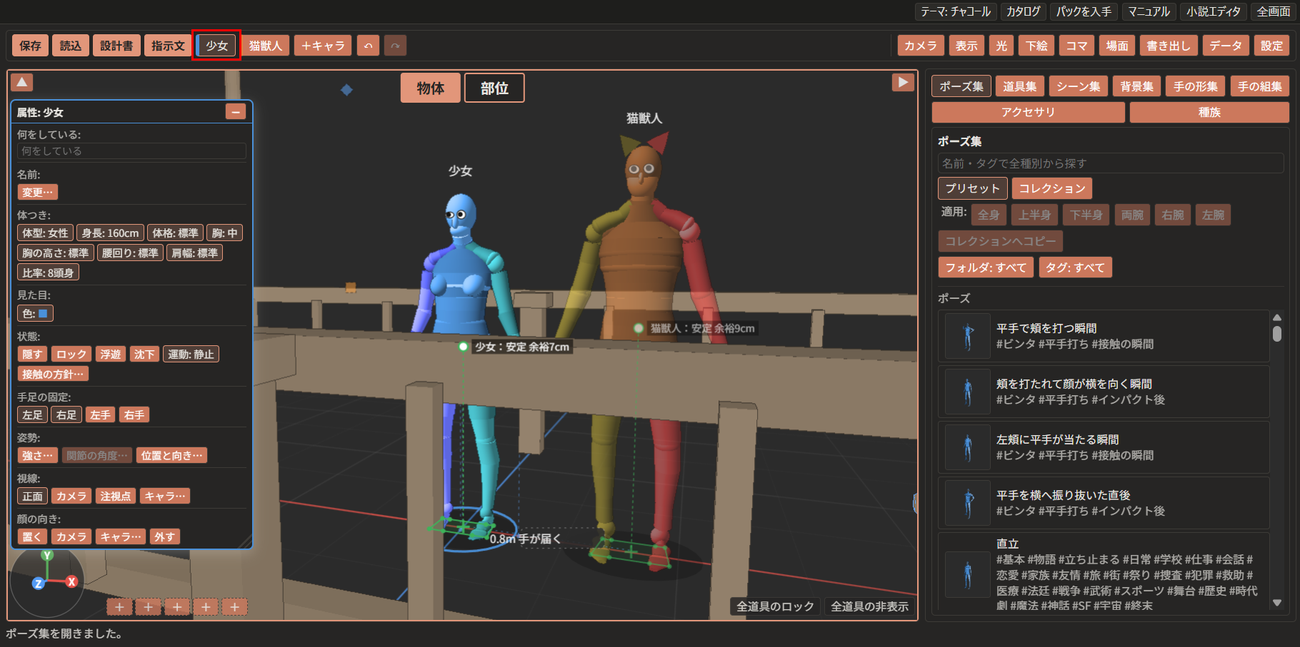Toggle 隠す to hide the character
Viewport: 1300px width, 647px height.
33,354
